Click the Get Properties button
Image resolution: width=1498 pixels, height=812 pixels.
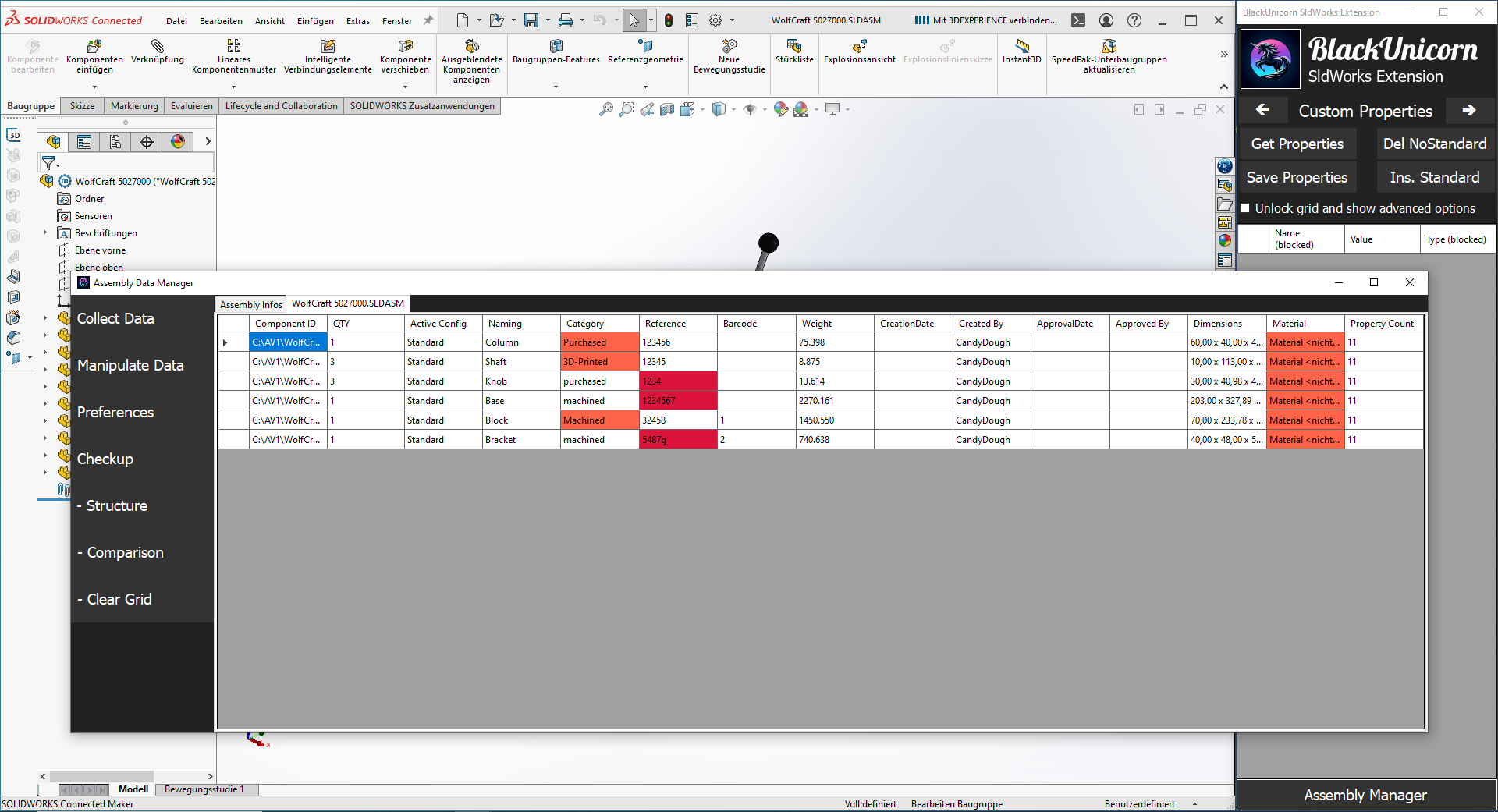tap(1297, 144)
